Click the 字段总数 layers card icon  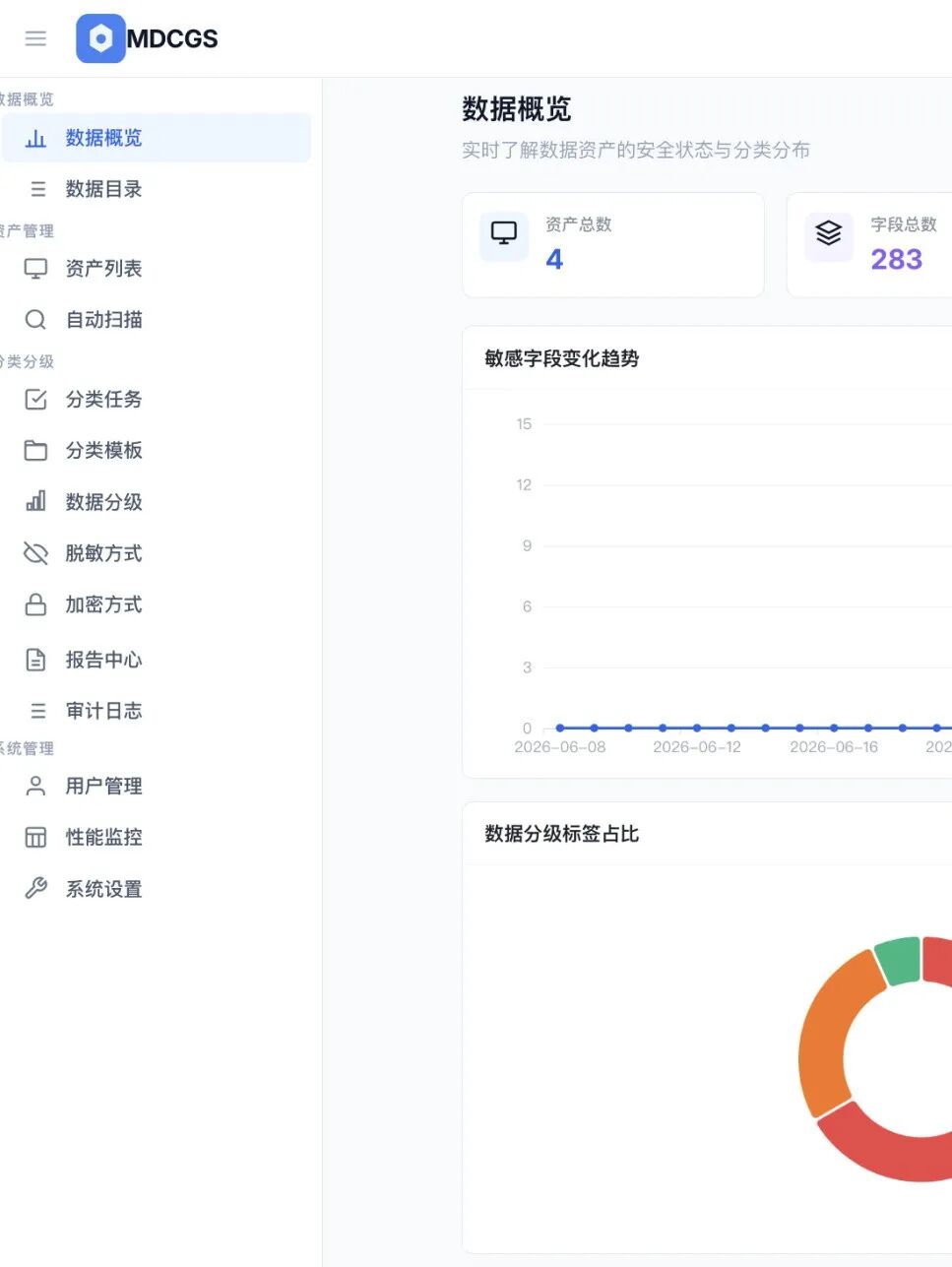point(829,236)
